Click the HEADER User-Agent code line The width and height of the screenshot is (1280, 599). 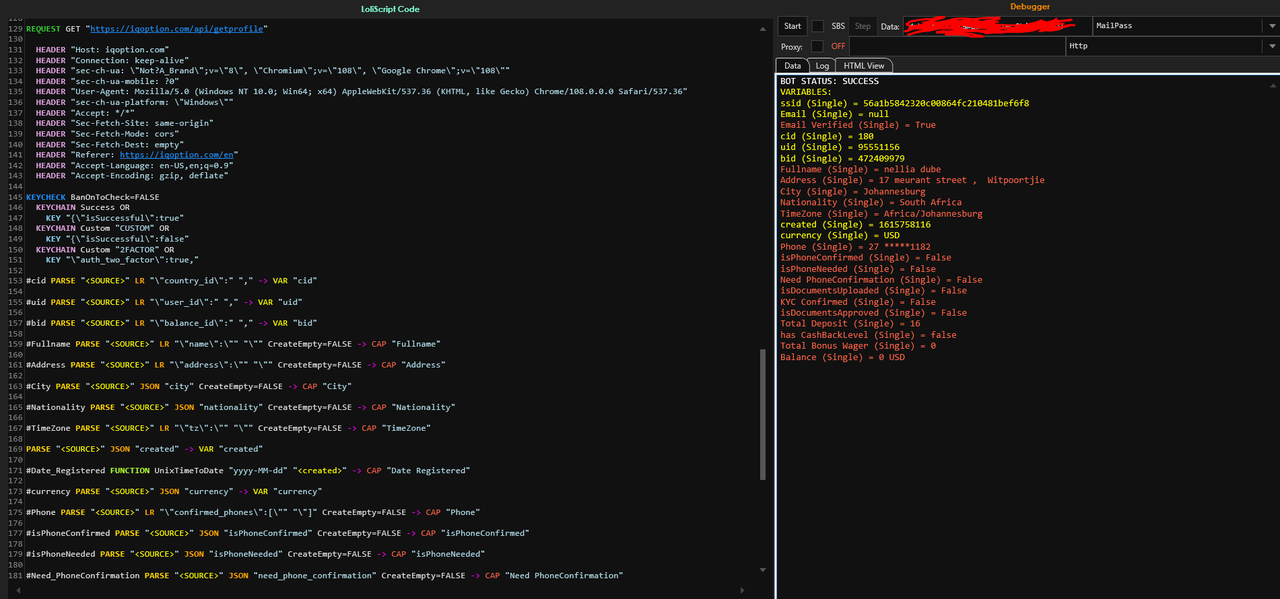[x=361, y=92]
